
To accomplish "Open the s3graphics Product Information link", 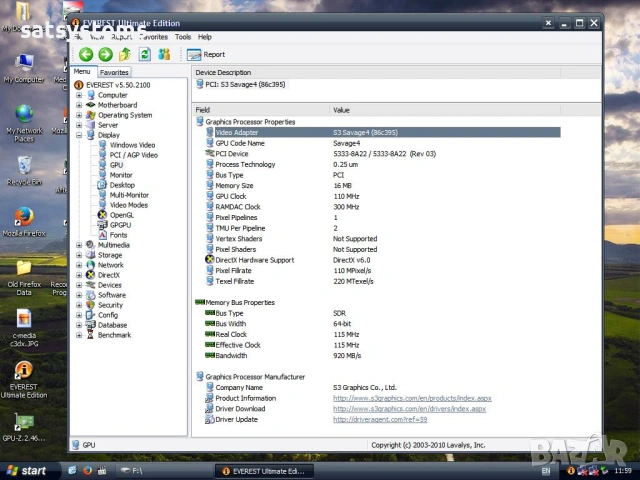I will (x=412, y=398).
